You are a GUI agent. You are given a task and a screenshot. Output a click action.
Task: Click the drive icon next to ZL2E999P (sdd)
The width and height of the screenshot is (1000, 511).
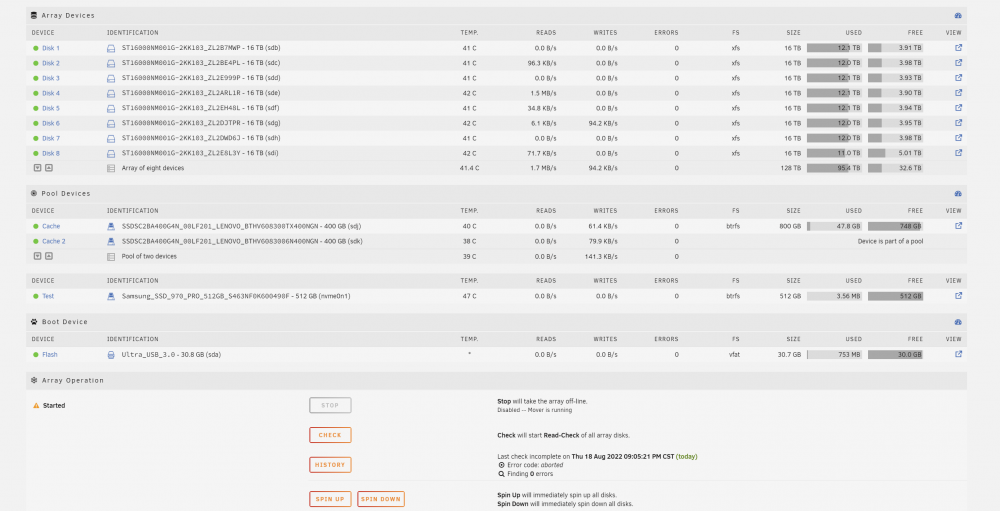pyautogui.click(x=111, y=78)
